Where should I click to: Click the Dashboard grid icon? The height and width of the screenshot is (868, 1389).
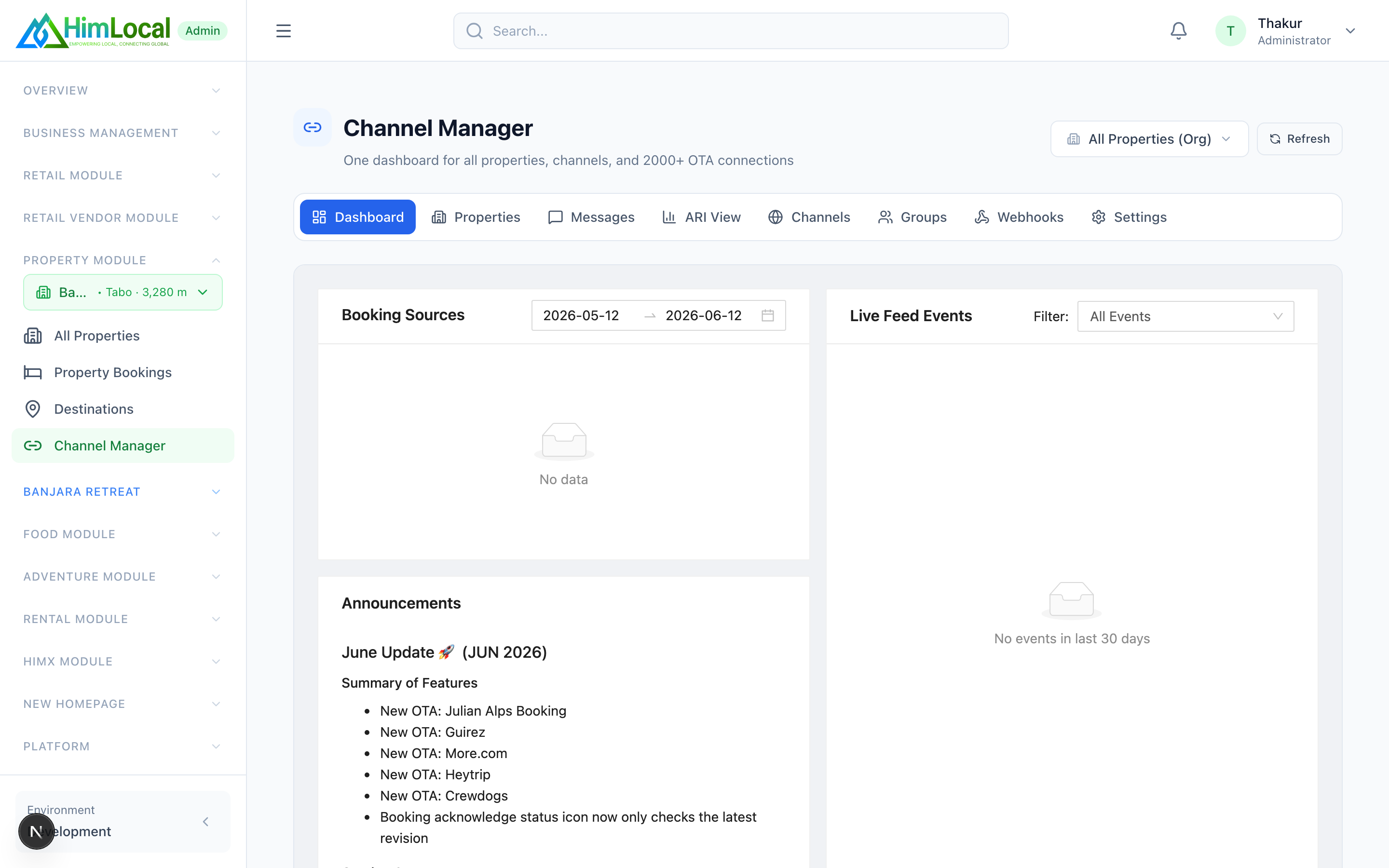[x=319, y=217]
